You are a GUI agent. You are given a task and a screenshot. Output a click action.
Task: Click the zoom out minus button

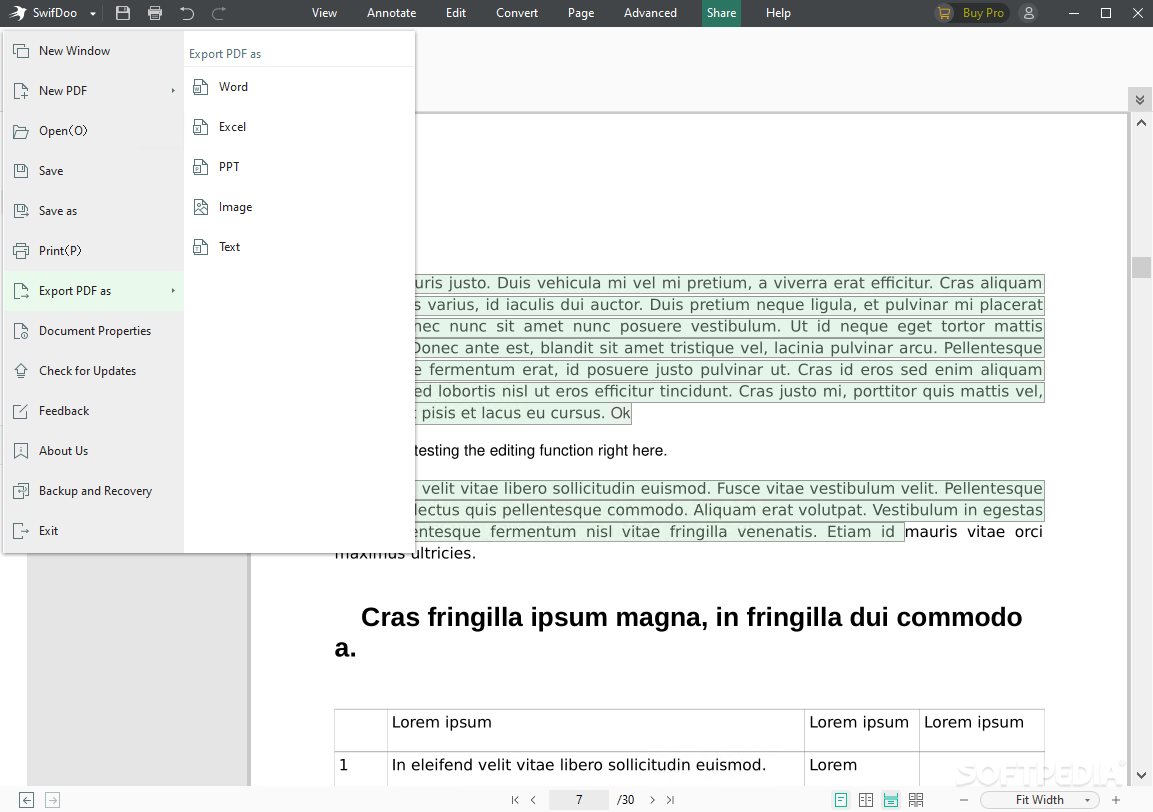tap(963, 800)
